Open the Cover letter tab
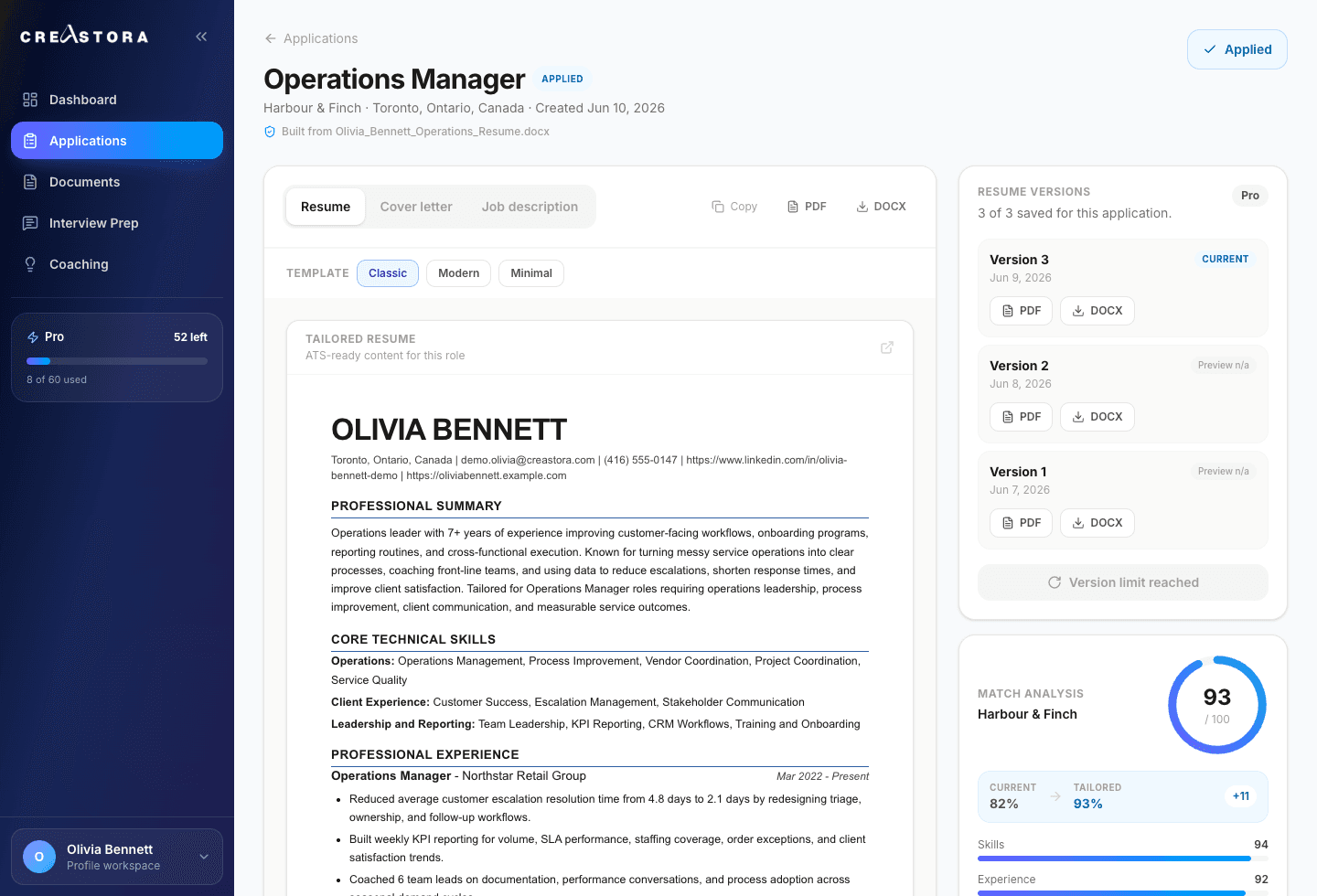The width and height of the screenshot is (1317, 896). 416,207
